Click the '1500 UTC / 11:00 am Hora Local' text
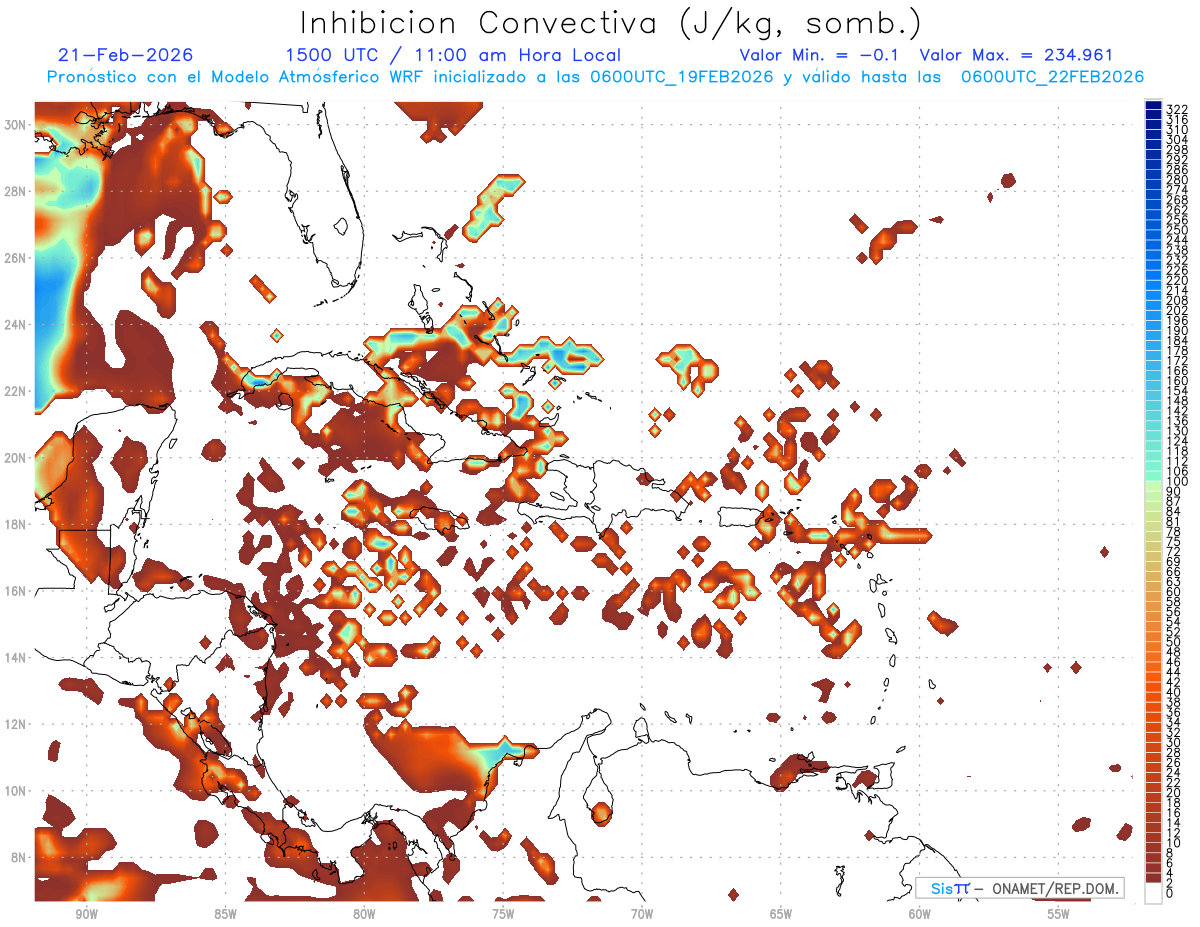1200x927 pixels. point(453,55)
